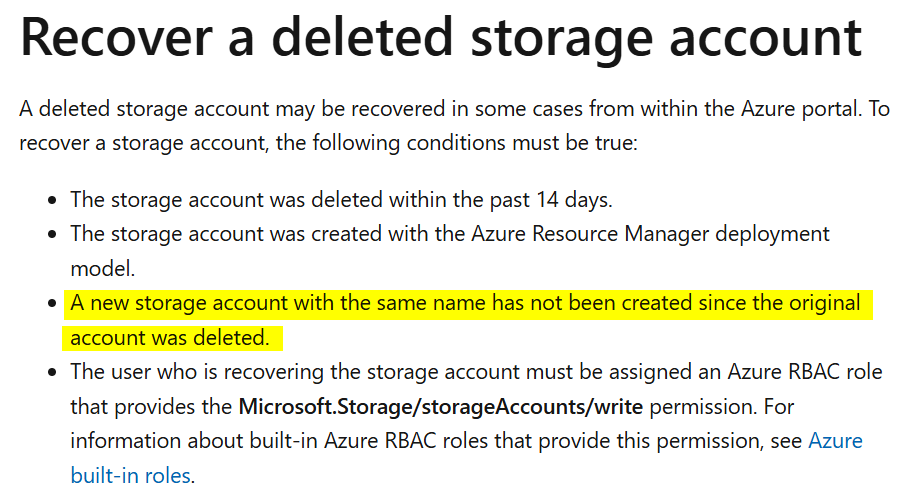The width and height of the screenshot is (916, 504).
Task: Click the bullet item mentioning past 14 days
Action: (x=341, y=199)
